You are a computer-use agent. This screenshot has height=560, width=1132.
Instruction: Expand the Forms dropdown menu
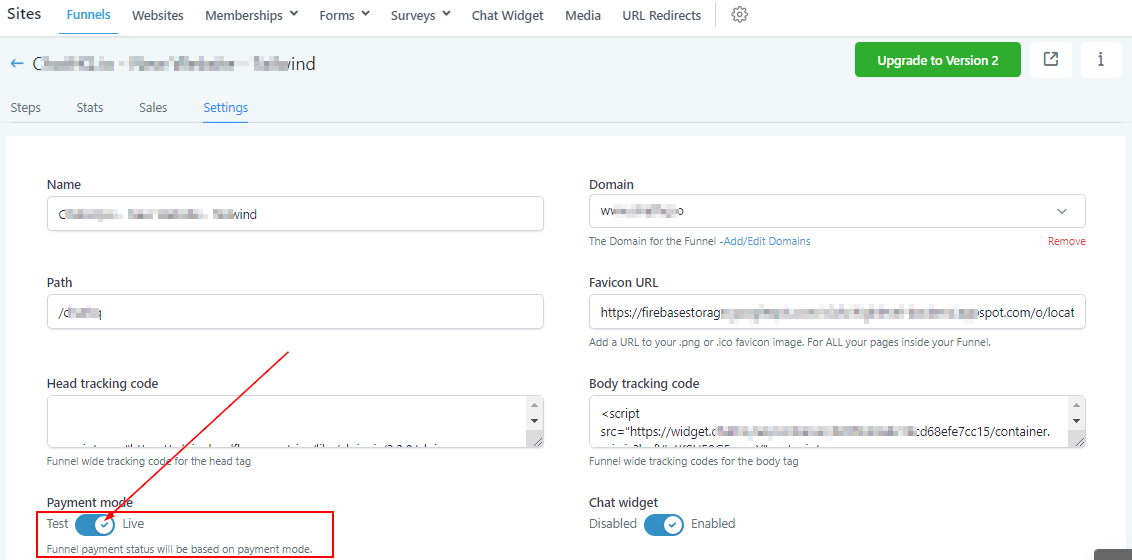[x=344, y=16]
